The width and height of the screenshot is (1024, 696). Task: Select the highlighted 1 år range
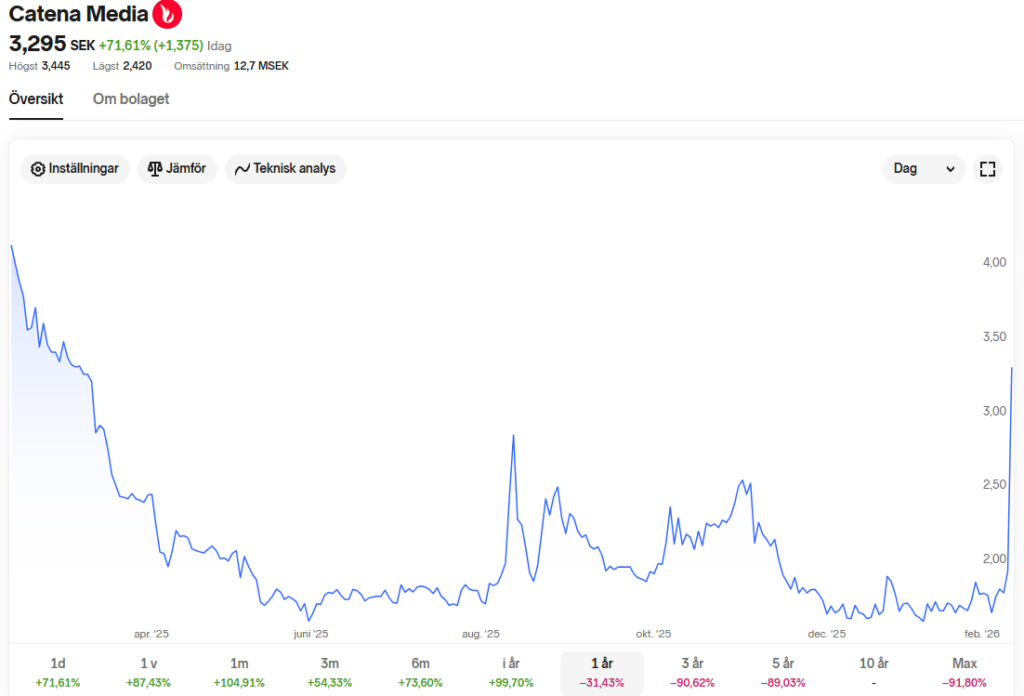pyautogui.click(x=601, y=672)
